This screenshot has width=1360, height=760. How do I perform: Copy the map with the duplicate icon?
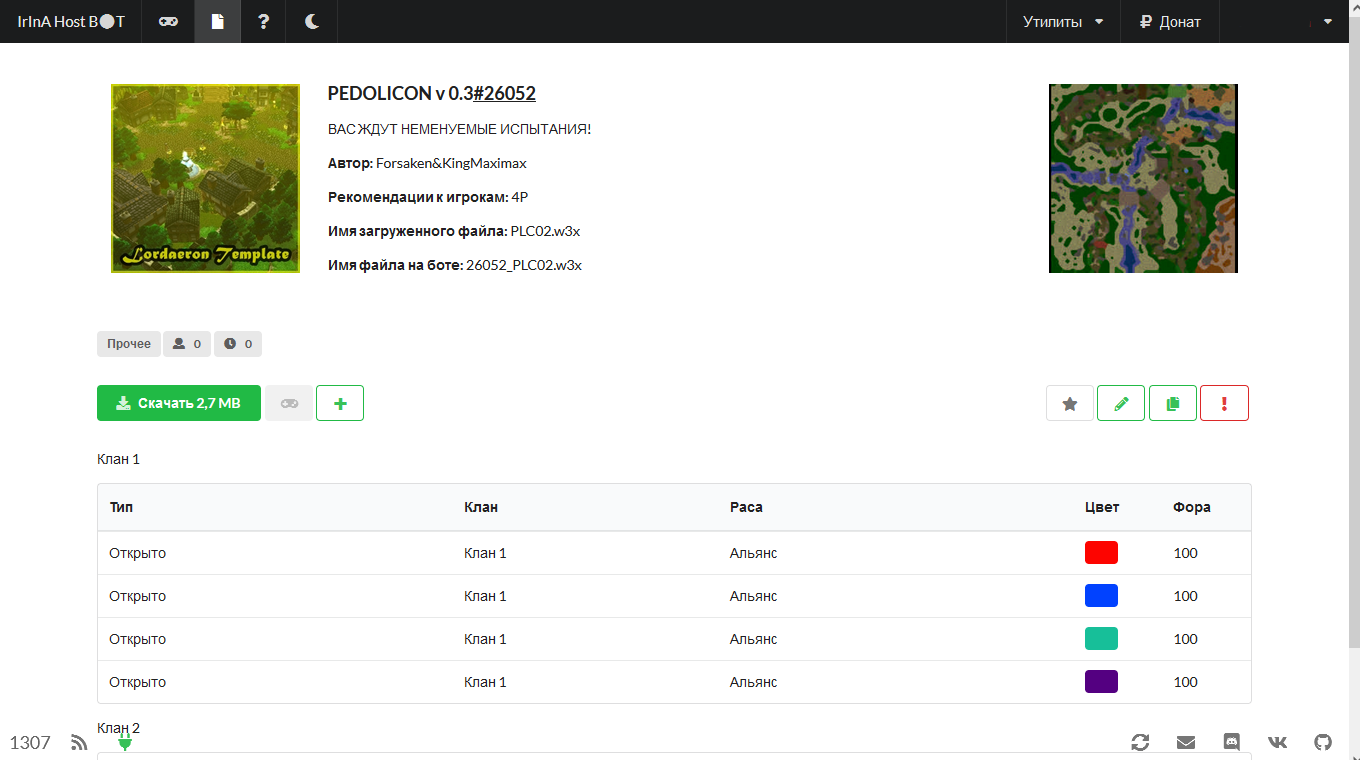(x=1173, y=403)
